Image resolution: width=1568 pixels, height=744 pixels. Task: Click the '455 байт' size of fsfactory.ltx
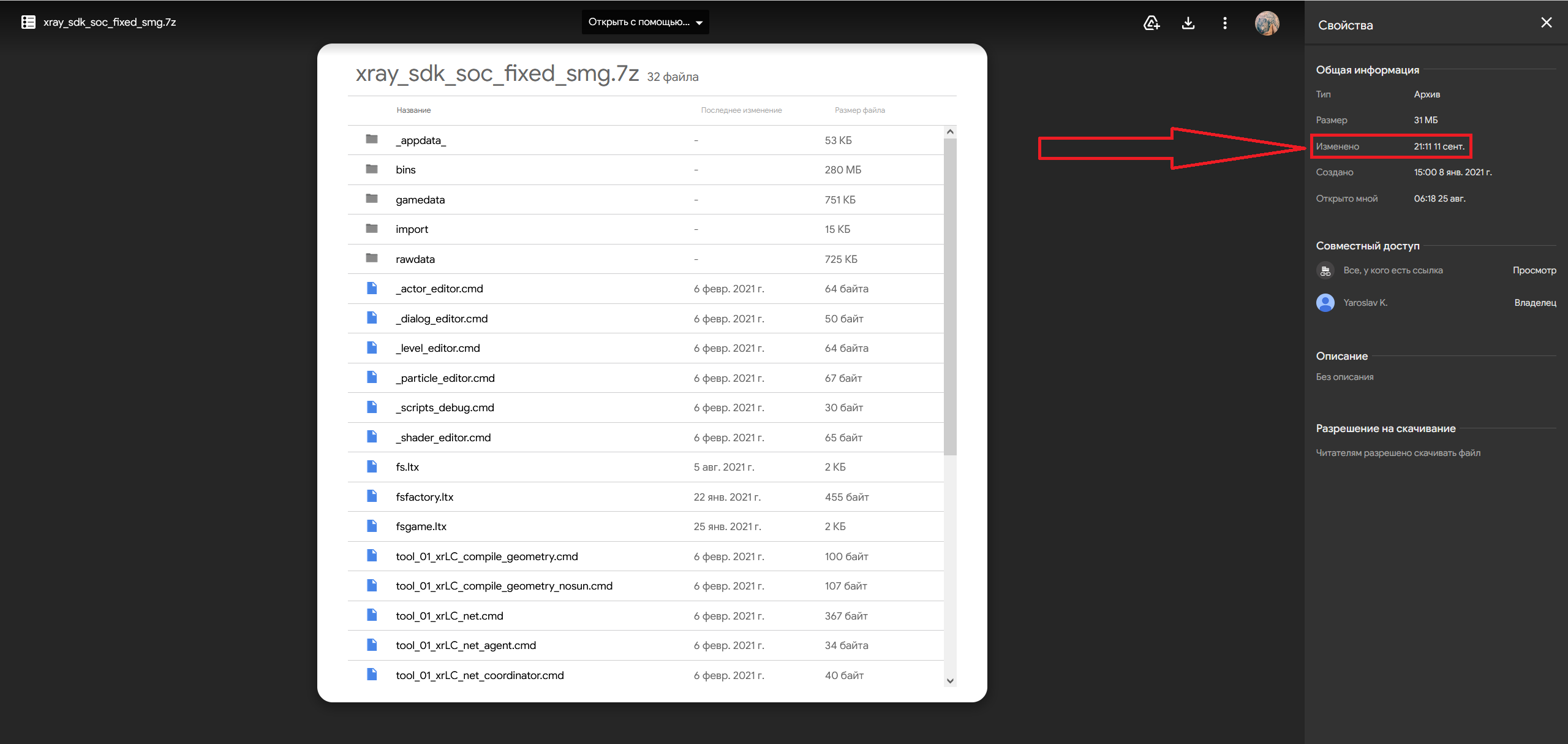846,497
